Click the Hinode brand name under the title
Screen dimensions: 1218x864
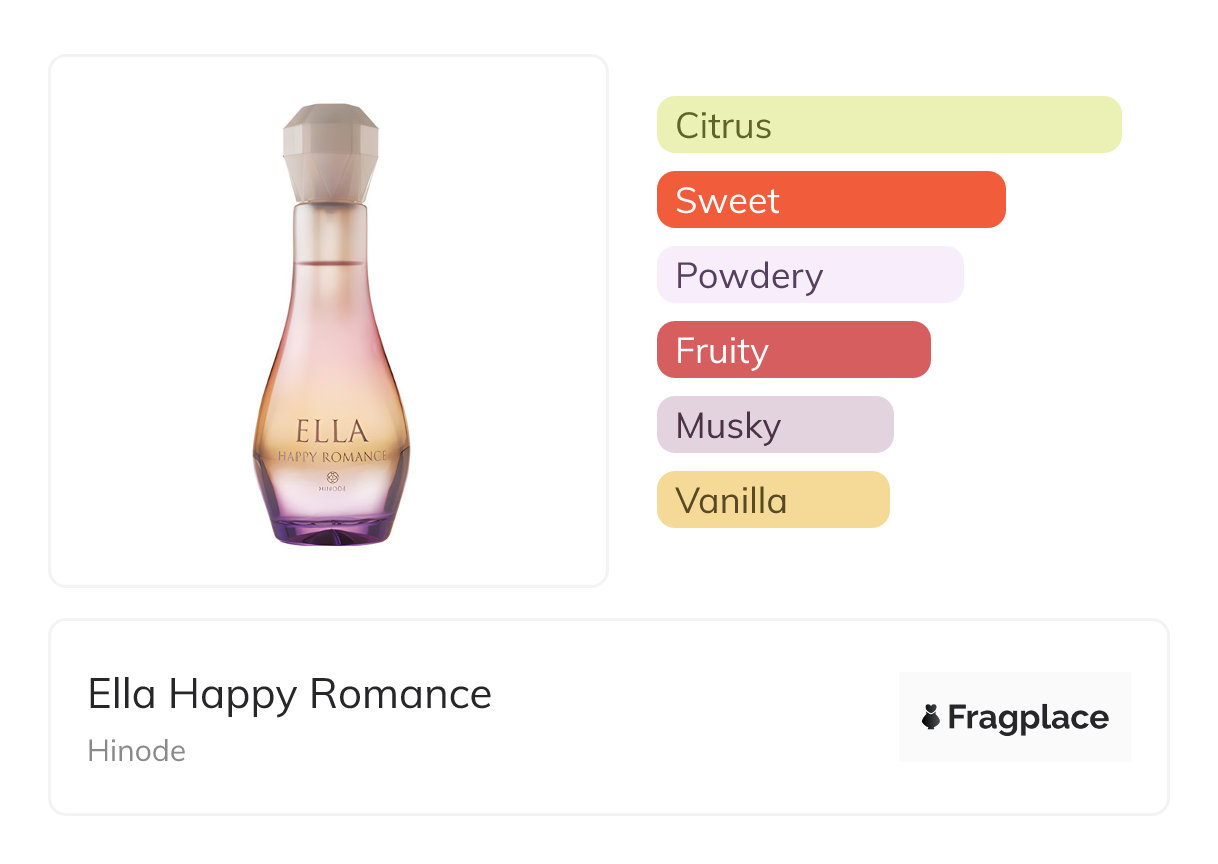[136, 751]
